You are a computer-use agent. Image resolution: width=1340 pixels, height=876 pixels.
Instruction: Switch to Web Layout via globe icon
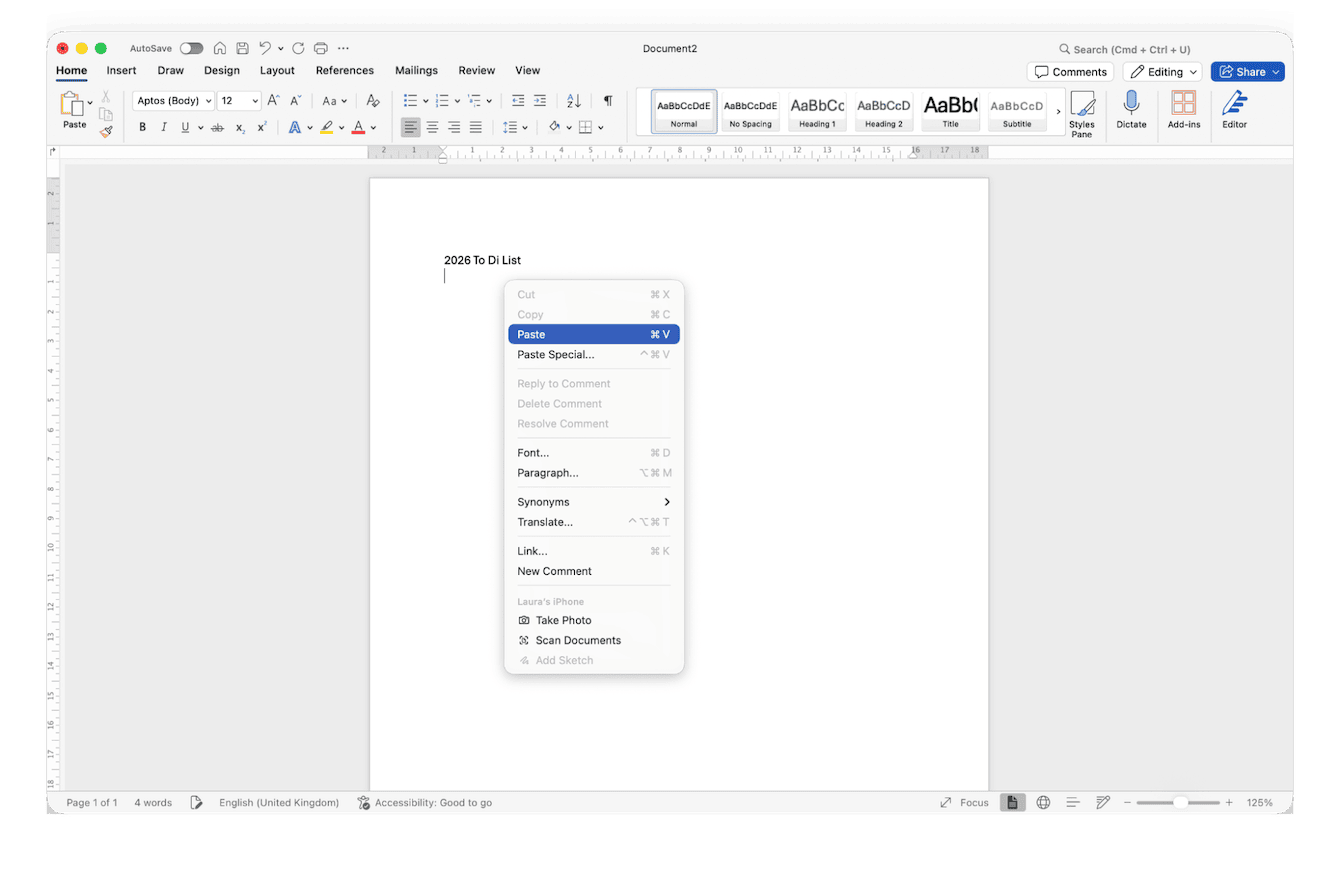(x=1043, y=802)
